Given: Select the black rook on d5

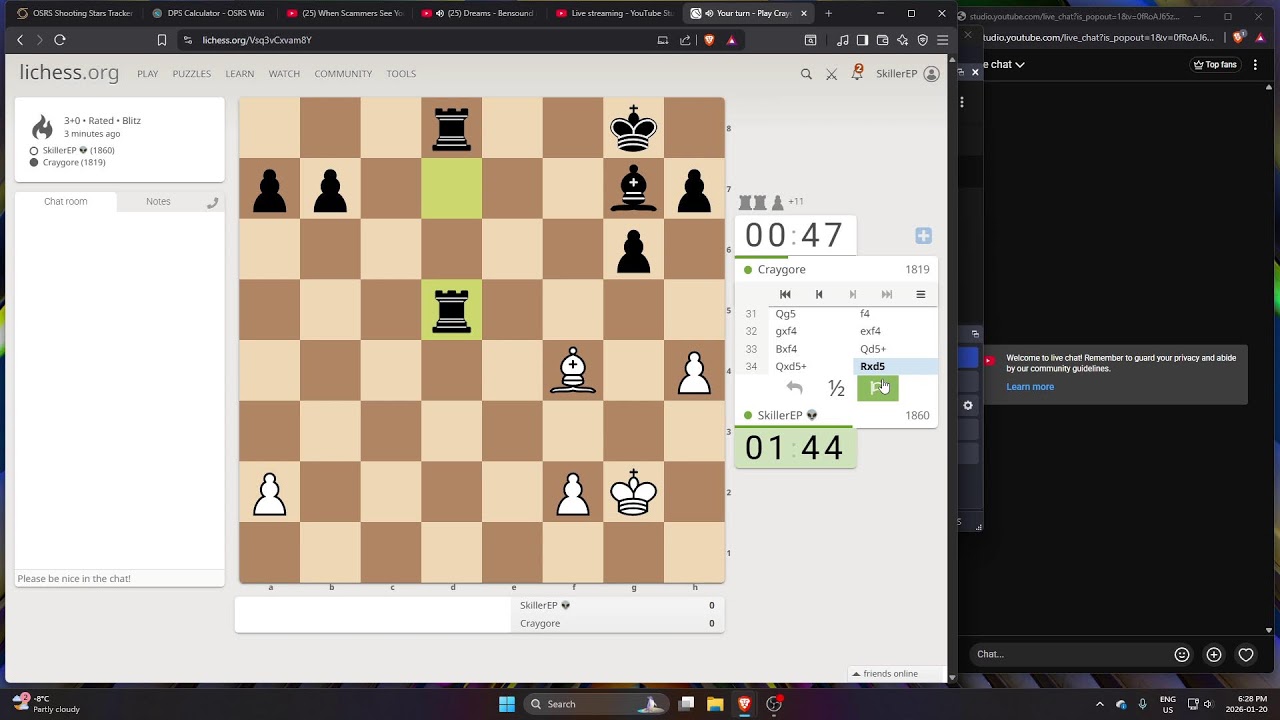Looking at the screenshot, I should [452, 310].
